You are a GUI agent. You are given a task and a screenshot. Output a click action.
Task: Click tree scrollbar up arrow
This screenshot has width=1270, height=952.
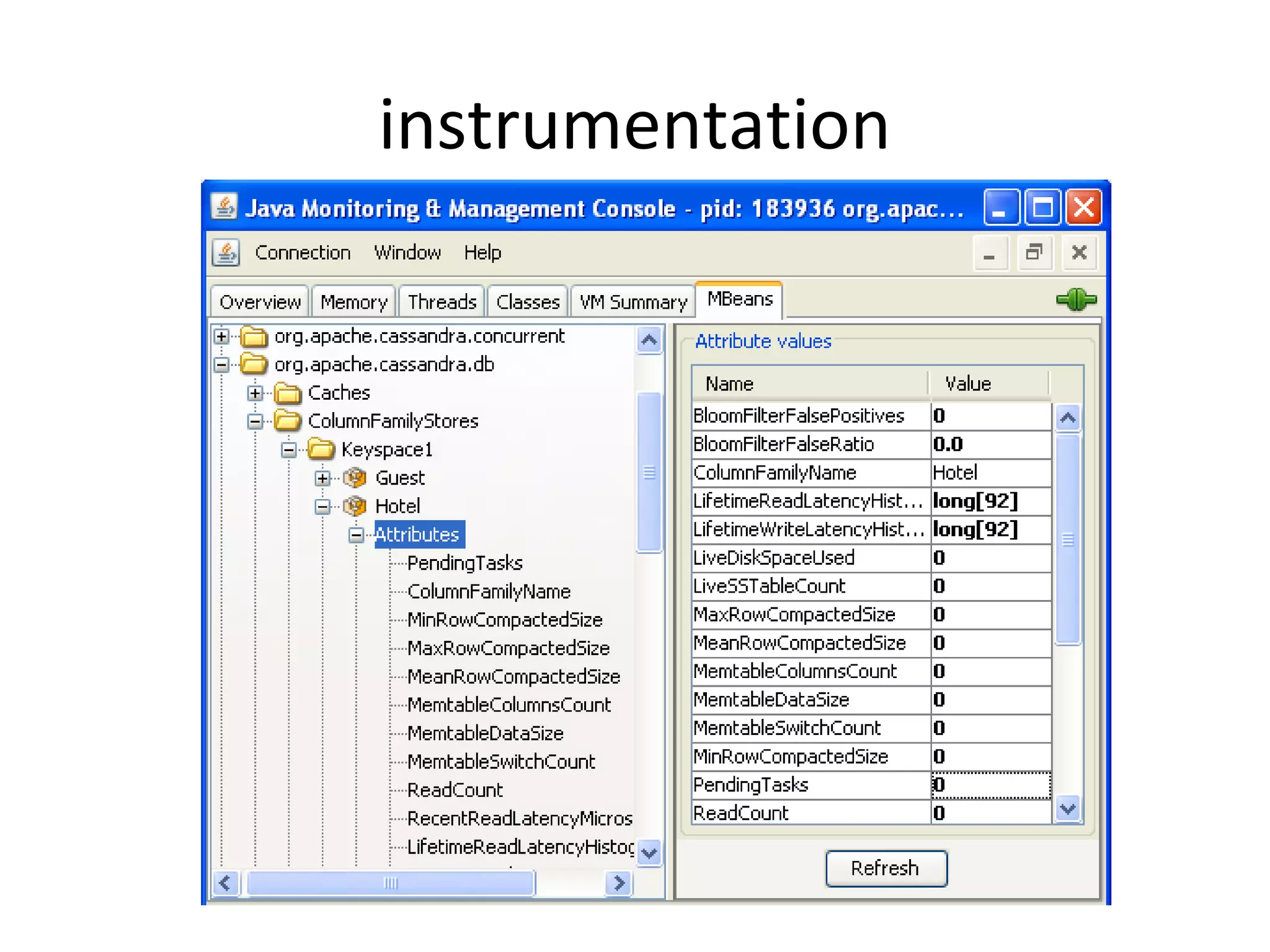(649, 340)
